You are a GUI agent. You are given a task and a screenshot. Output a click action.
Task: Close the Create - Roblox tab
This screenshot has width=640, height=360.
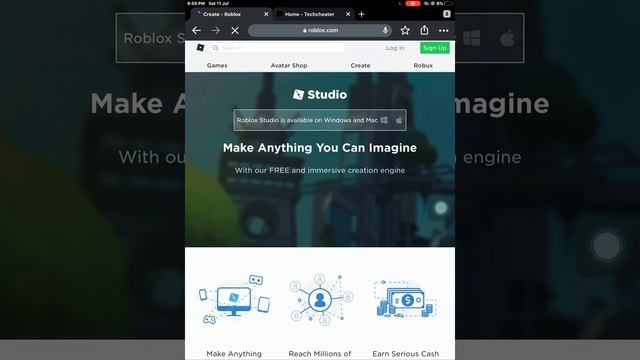pyautogui.click(x=266, y=14)
